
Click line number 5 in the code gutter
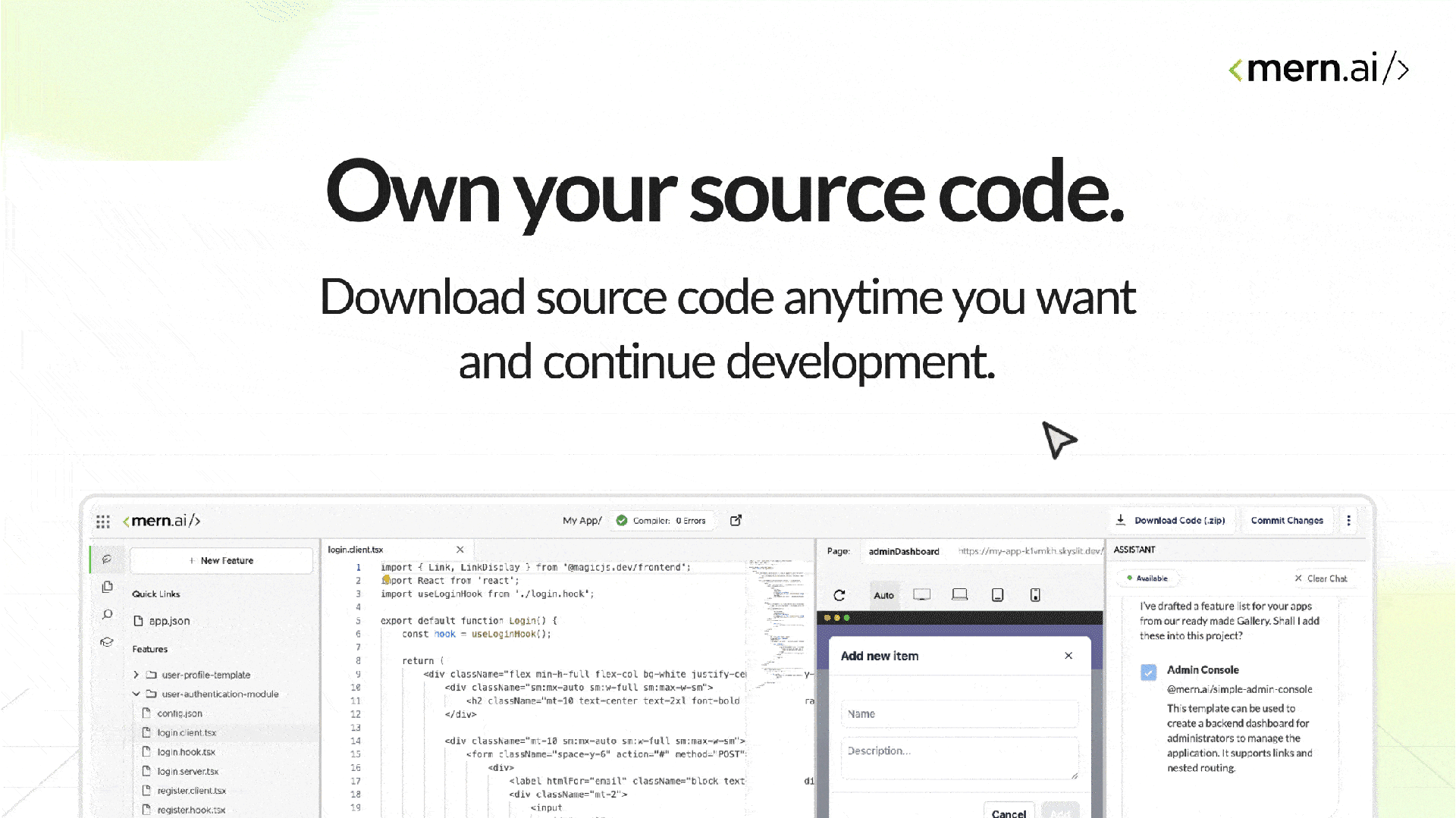pos(358,620)
